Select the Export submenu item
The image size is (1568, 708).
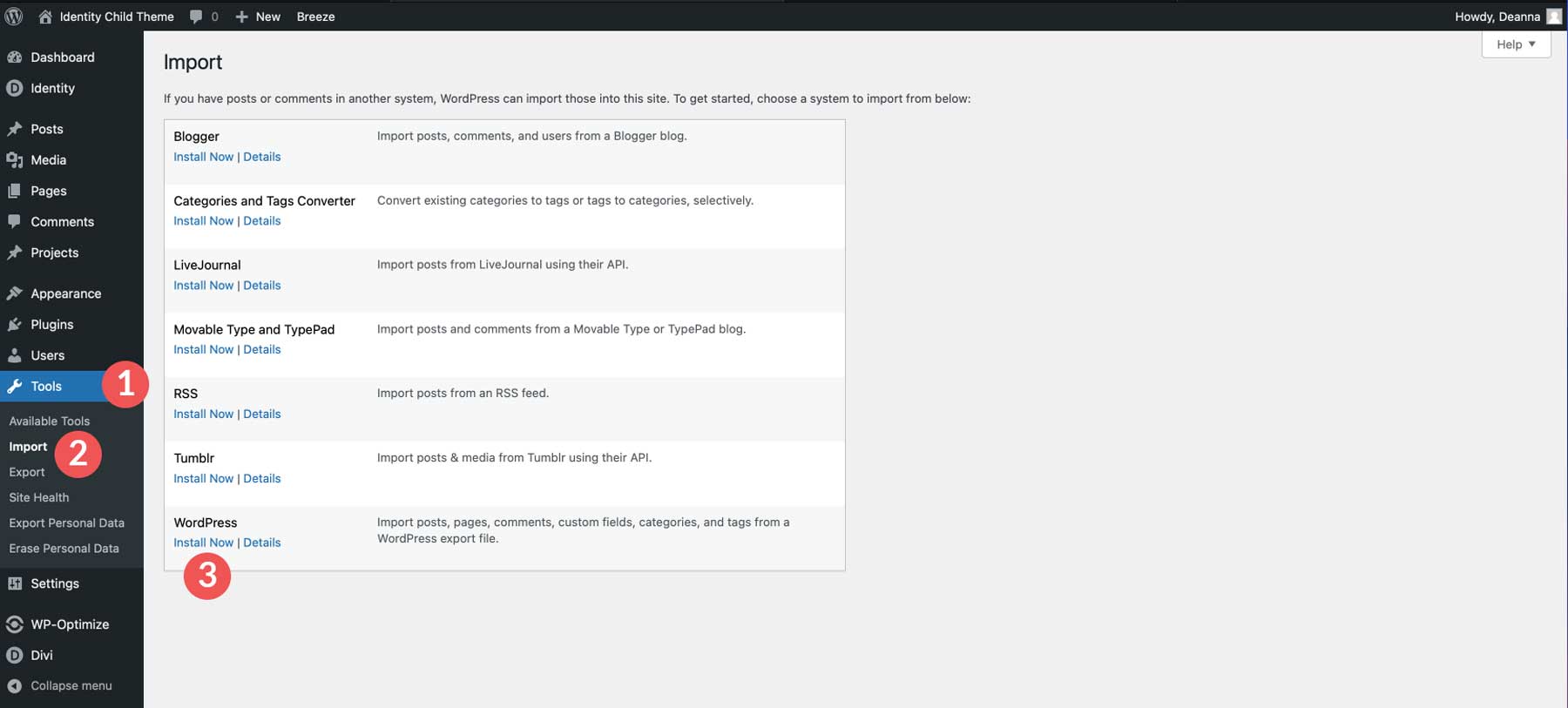coord(27,472)
